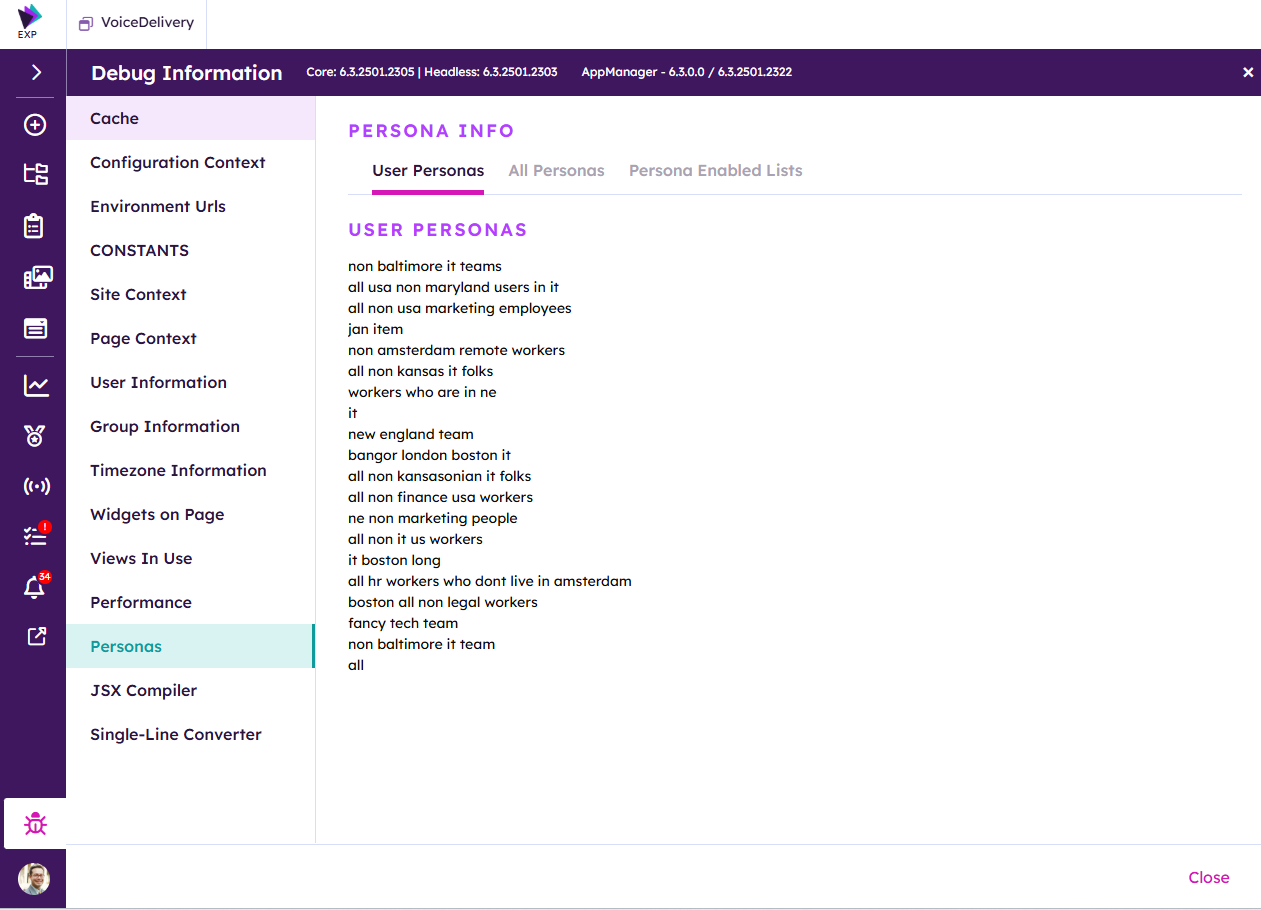Viewport: 1261px width, 910px height.
Task: Switch to the All Personas tab
Action: coord(556,171)
